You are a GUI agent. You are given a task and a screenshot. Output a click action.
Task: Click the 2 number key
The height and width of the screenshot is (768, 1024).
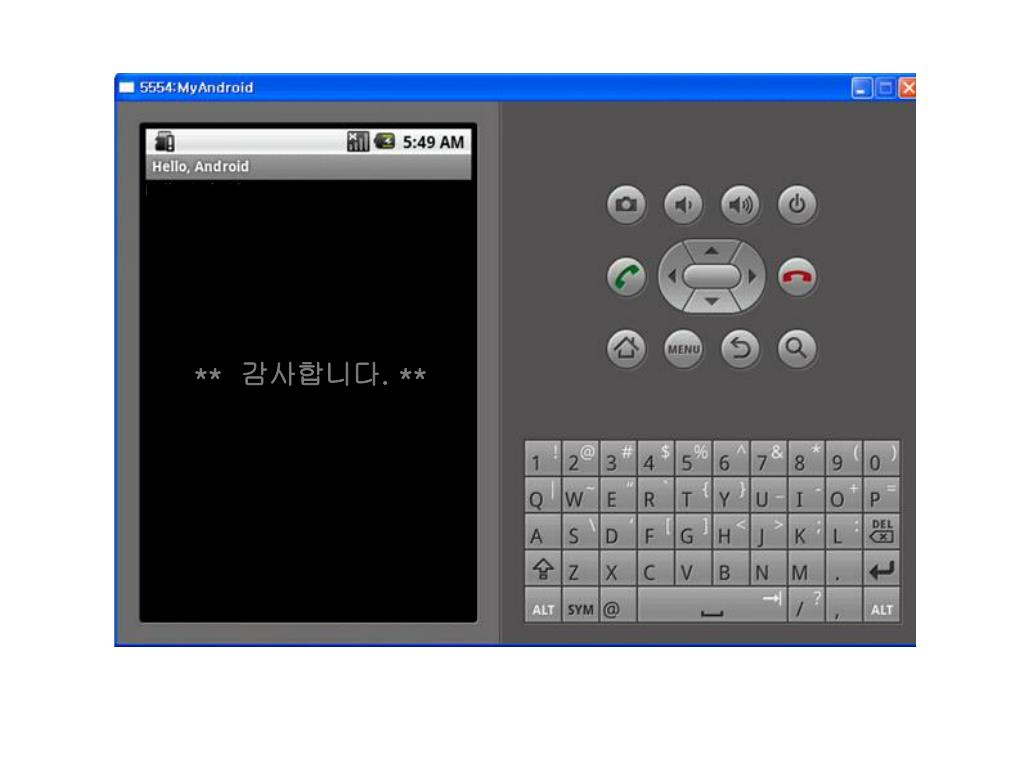click(581, 458)
